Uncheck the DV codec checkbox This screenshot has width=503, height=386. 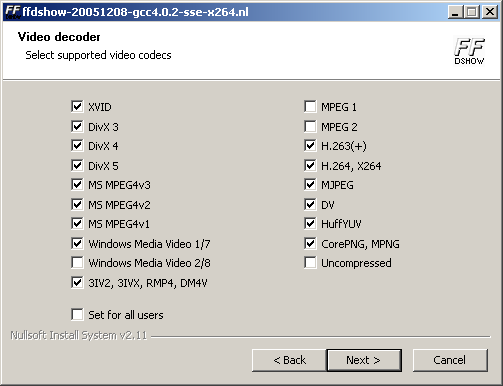[x=310, y=204]
